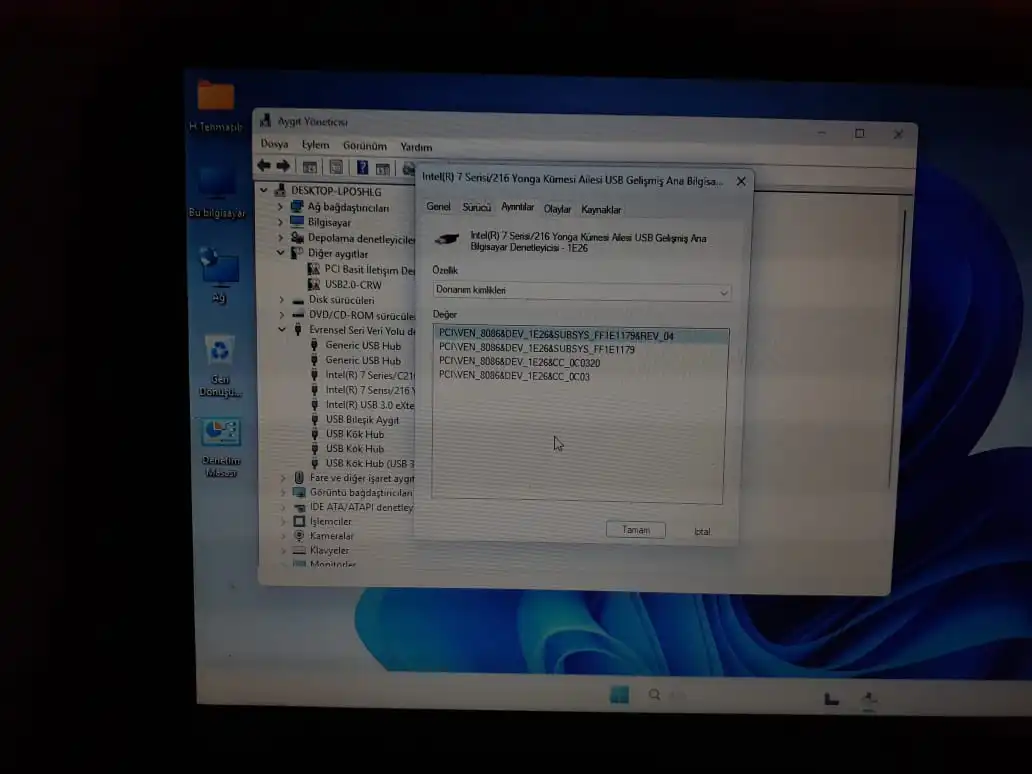Viewport: 1032px width, 774px height.
Task: Switch to the Kaynaklar tab
Action: [x=601, y=210]
